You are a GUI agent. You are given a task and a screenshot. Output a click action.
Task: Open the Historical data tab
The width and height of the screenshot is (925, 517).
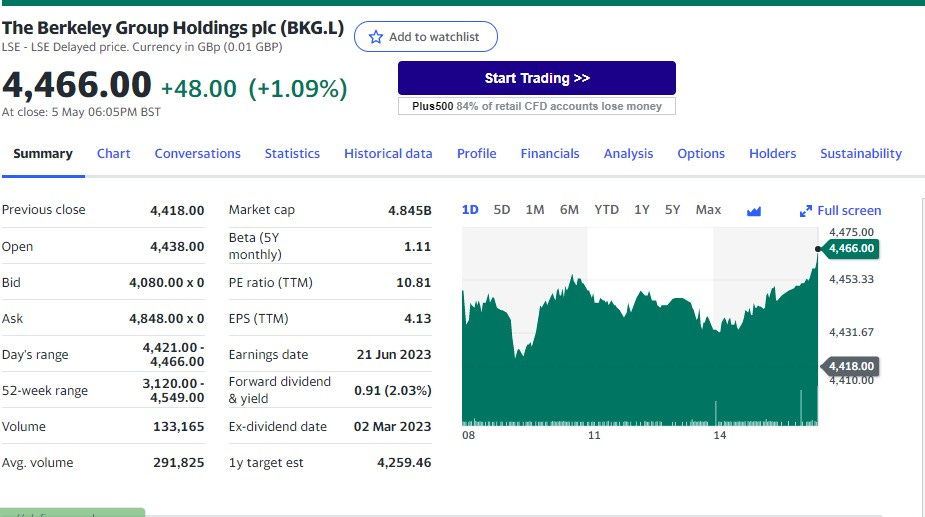(388, 153)
